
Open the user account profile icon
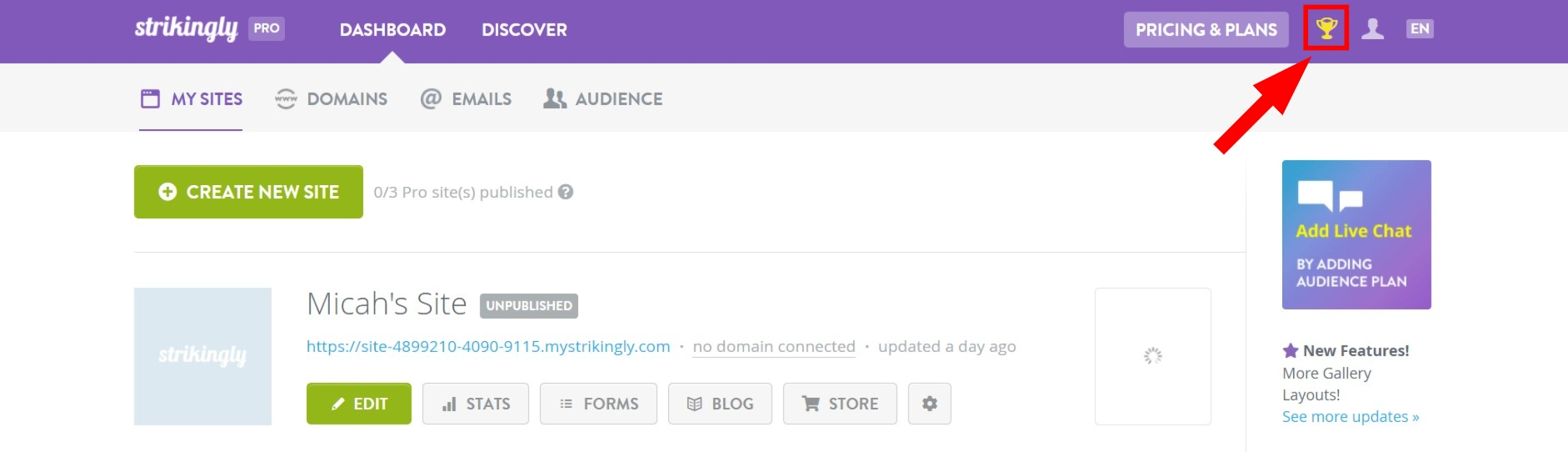(1372, 29)
